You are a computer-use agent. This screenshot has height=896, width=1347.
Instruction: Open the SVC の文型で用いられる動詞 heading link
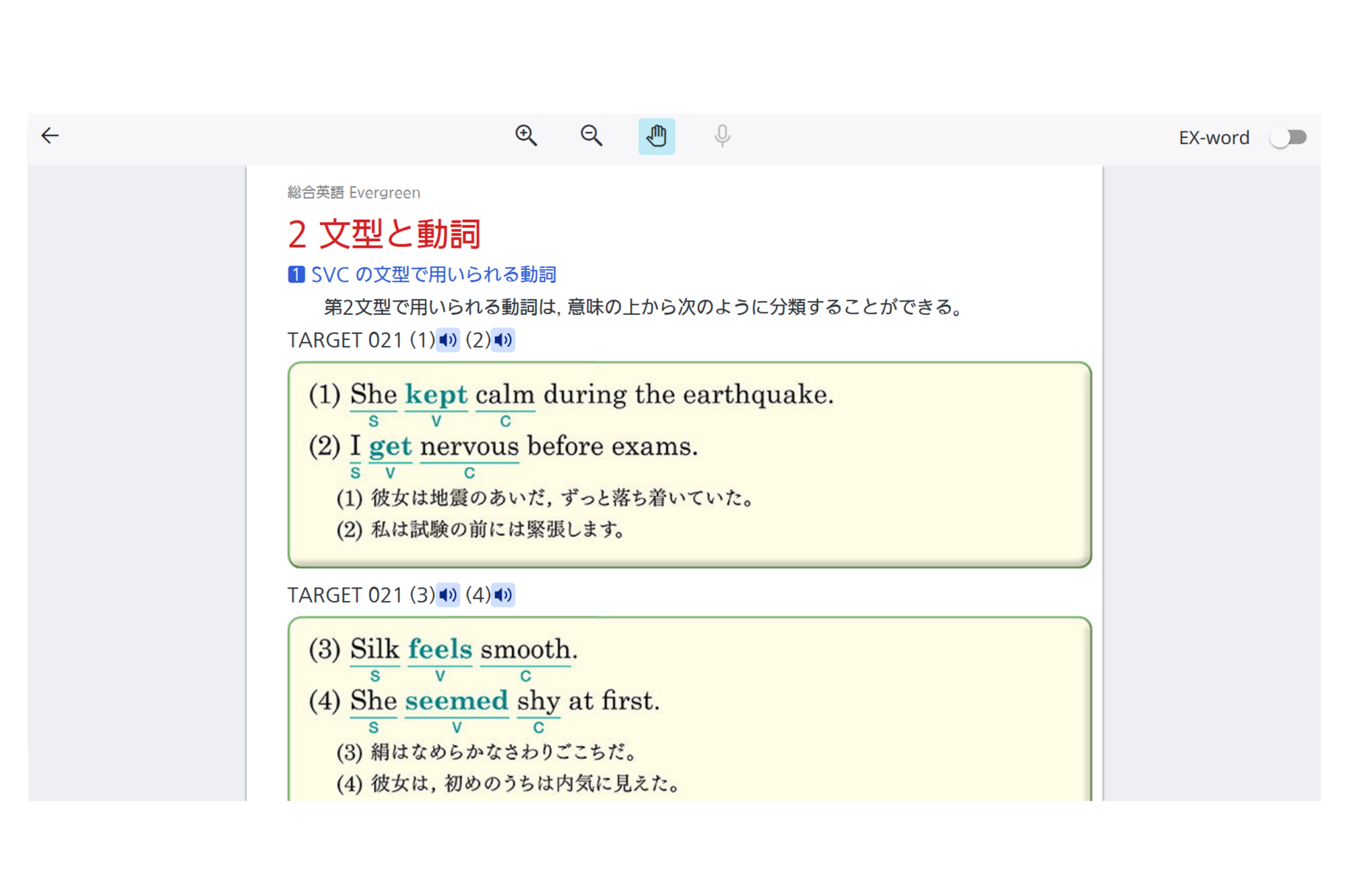coord(422,275)
